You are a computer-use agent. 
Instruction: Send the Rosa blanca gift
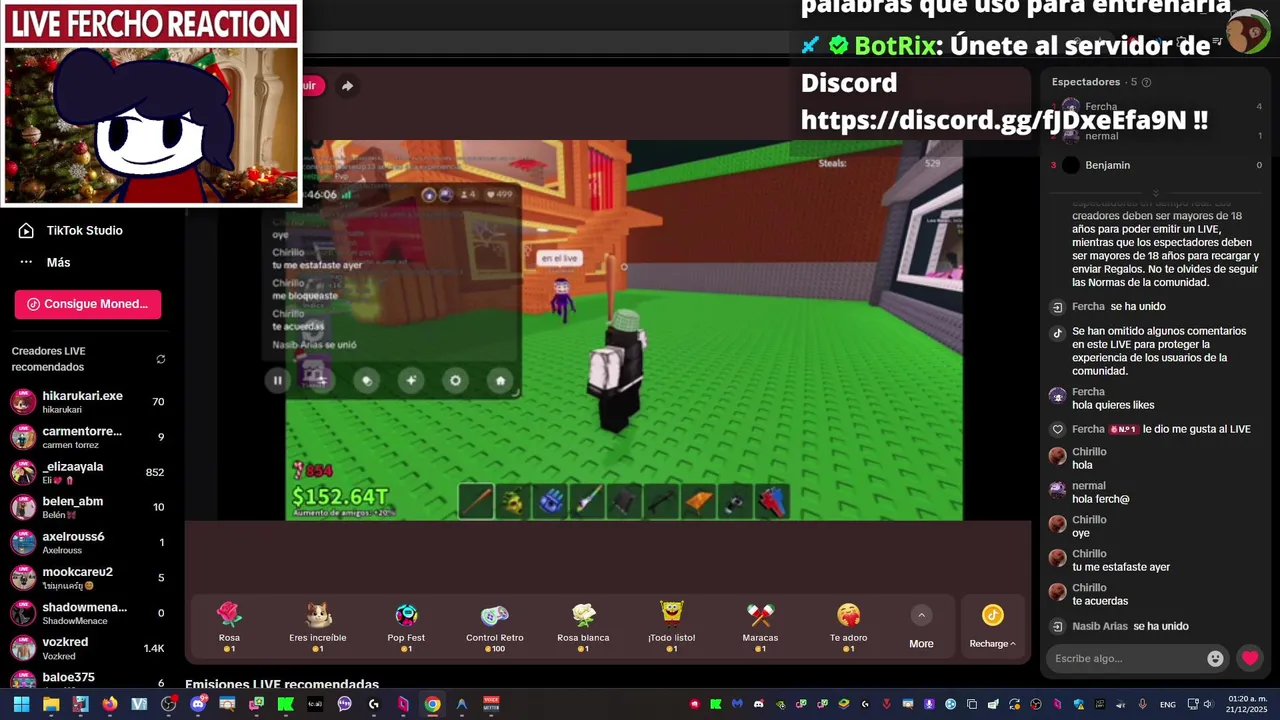pos(583,627)
